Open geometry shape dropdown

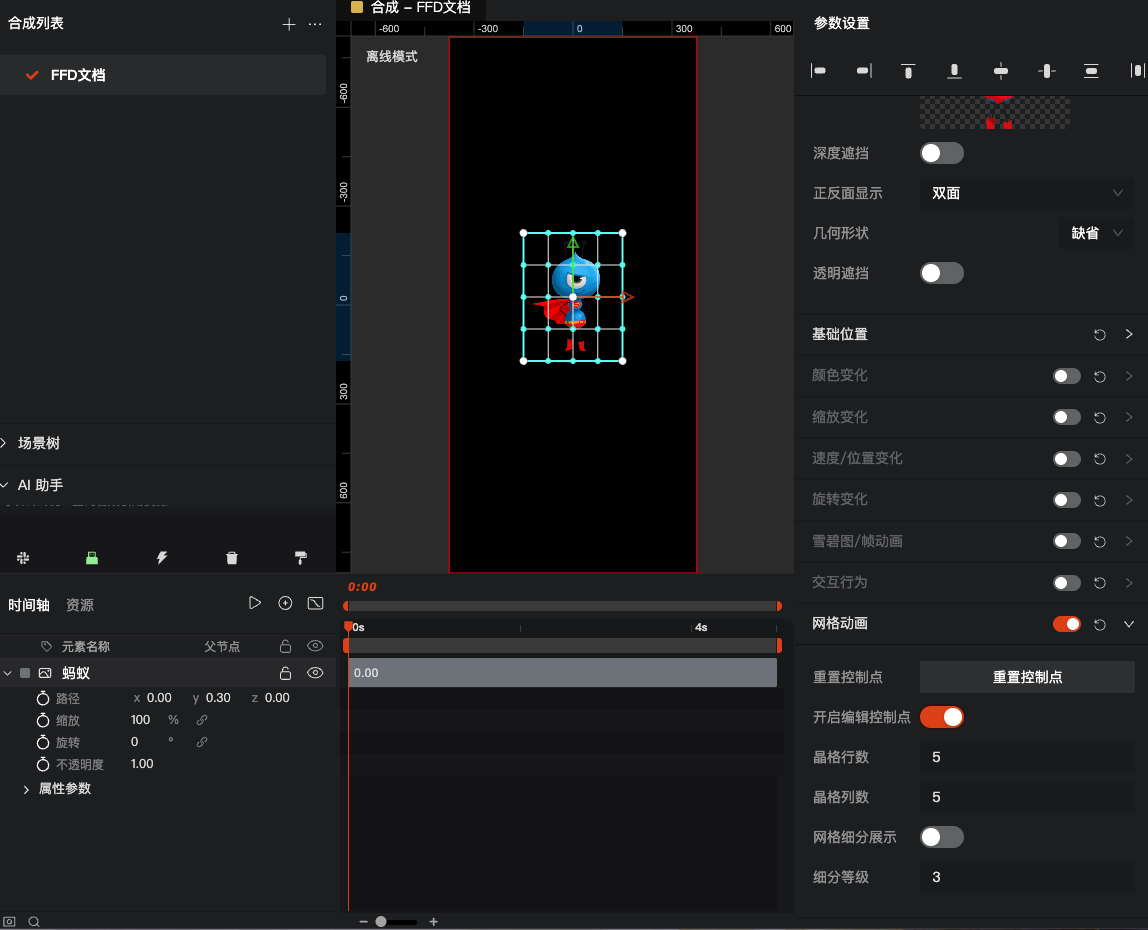tap(1097, 234)
